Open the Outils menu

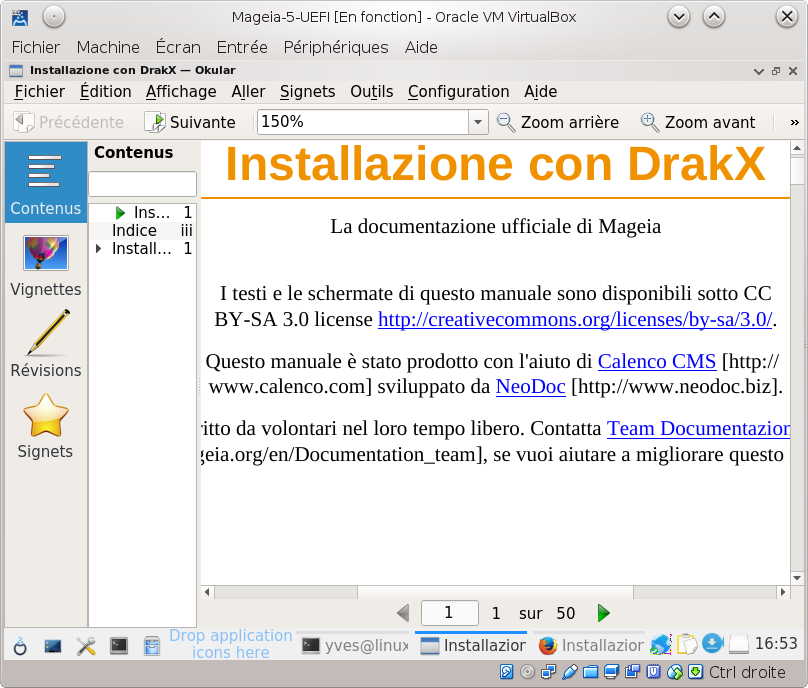pos(372,92)
